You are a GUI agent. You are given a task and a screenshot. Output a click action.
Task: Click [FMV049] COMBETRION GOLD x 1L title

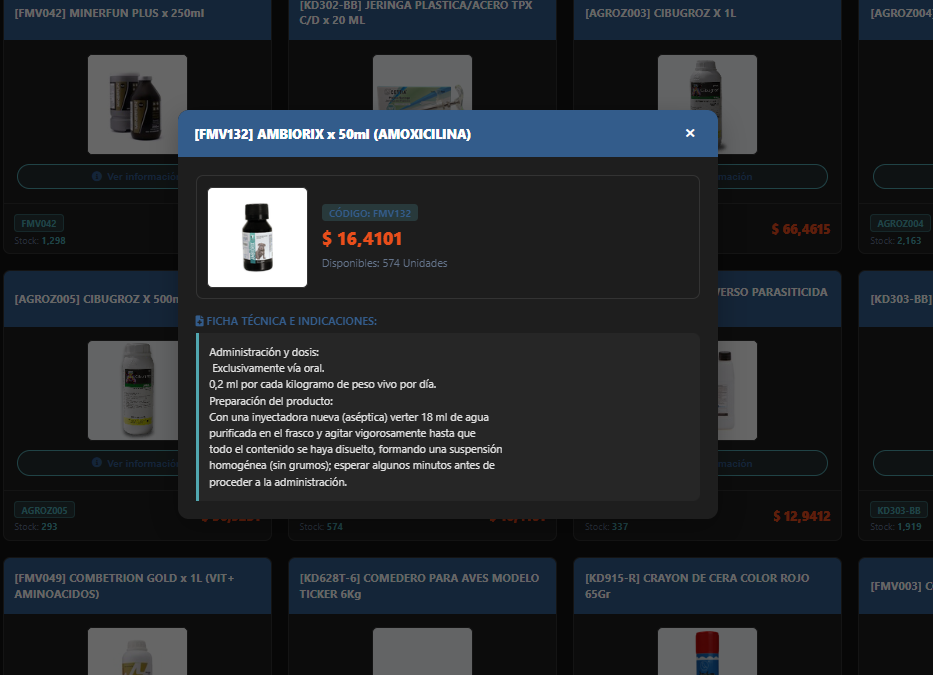coord(124,586)
